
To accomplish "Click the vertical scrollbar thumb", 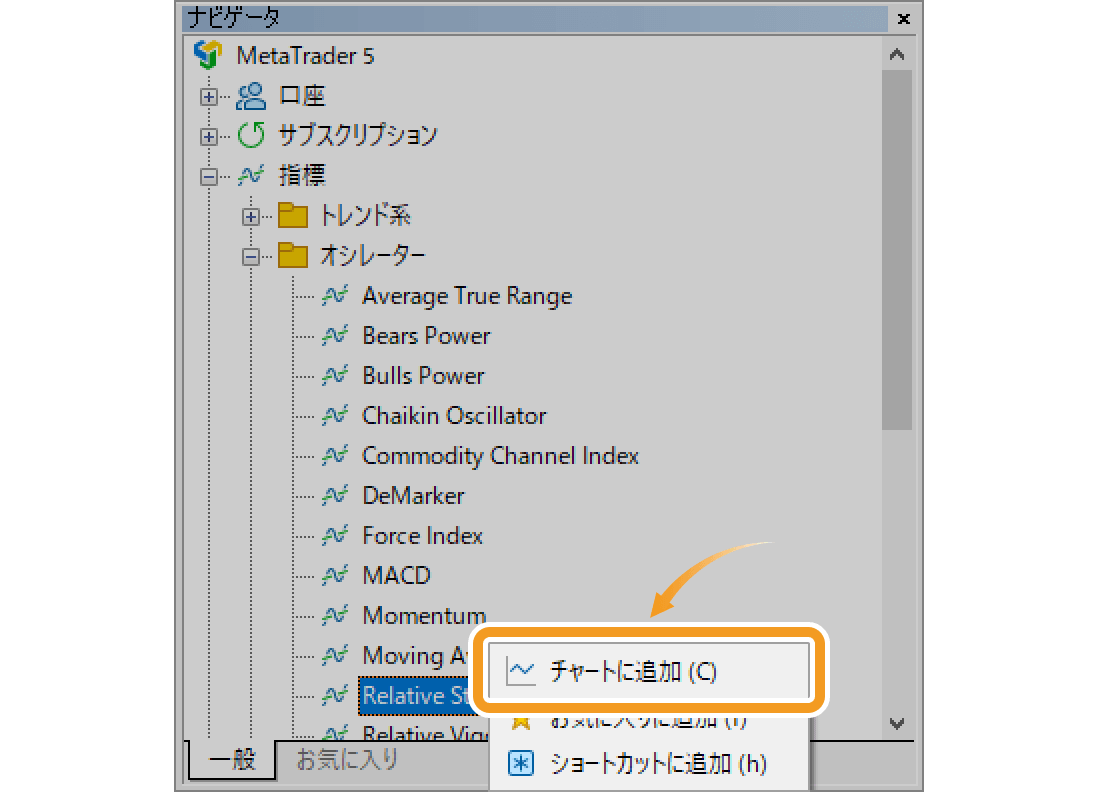I will click(x=897, y=250).
